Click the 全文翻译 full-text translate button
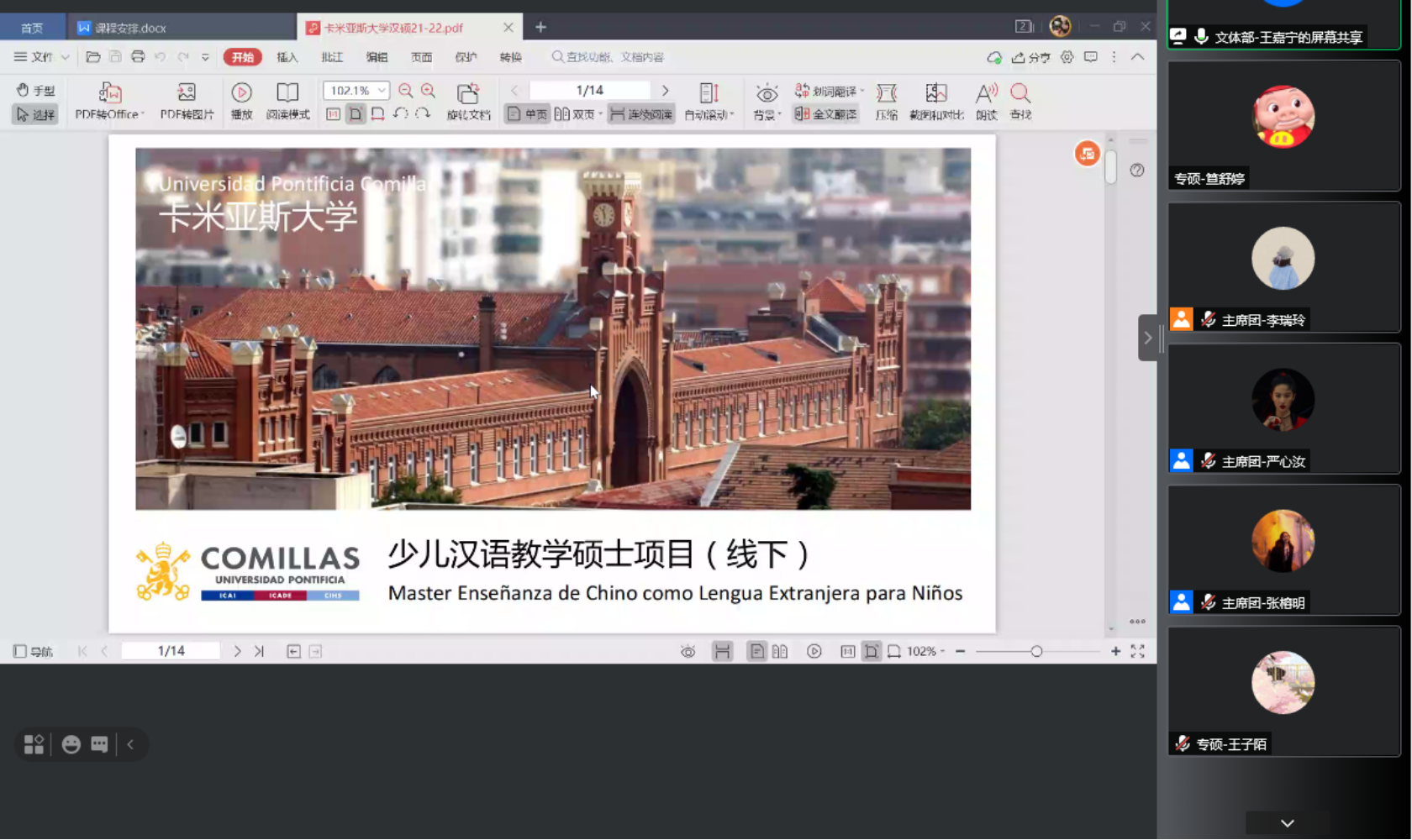Screen dimensions: 1412x840 (x=826, y=114)
